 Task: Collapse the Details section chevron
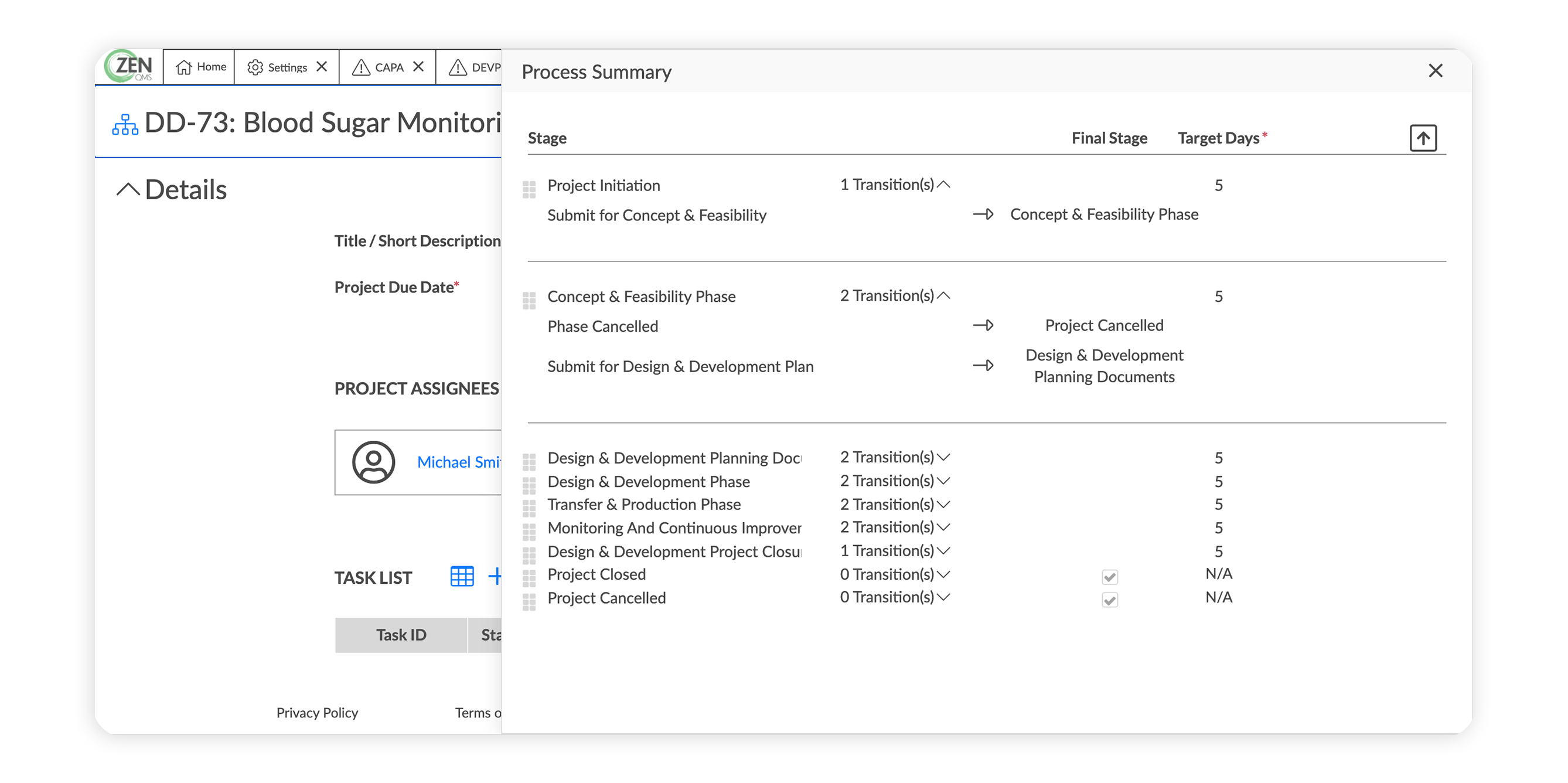pyautogui.click(x=128, y=189)
